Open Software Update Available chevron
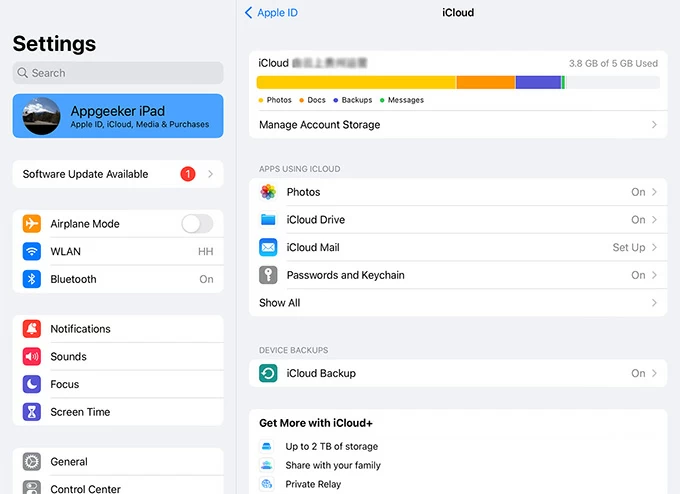Viewport: 680px width, 494px height. pos(210,174)
